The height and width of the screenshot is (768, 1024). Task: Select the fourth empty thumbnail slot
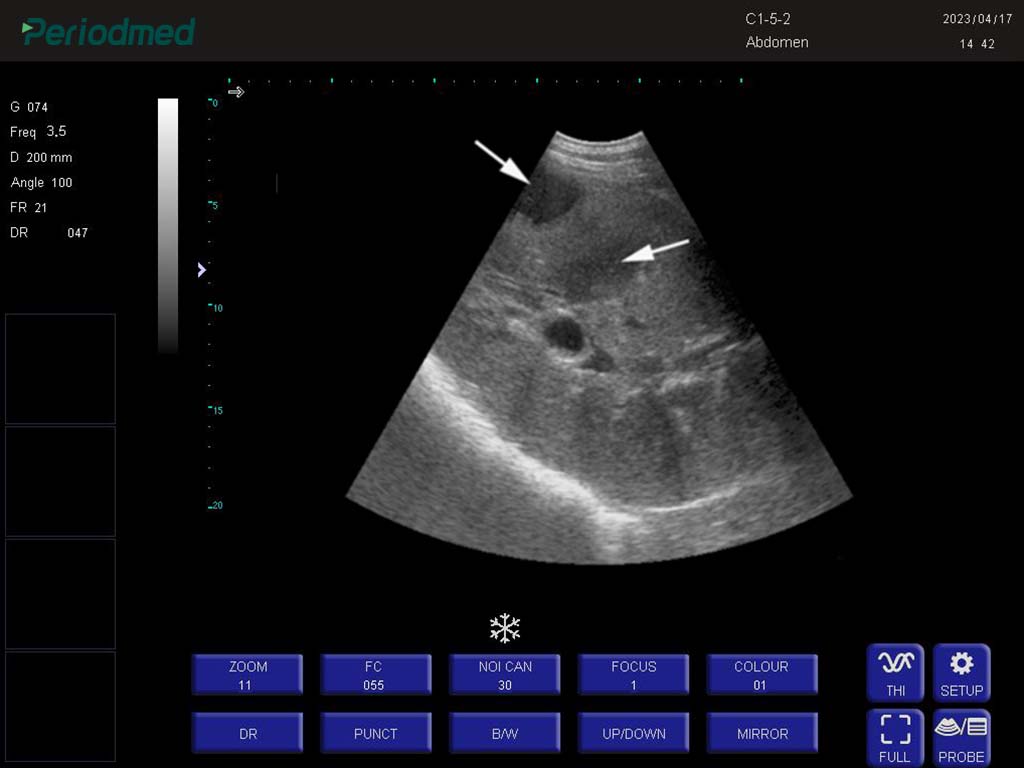click(60, 707)
